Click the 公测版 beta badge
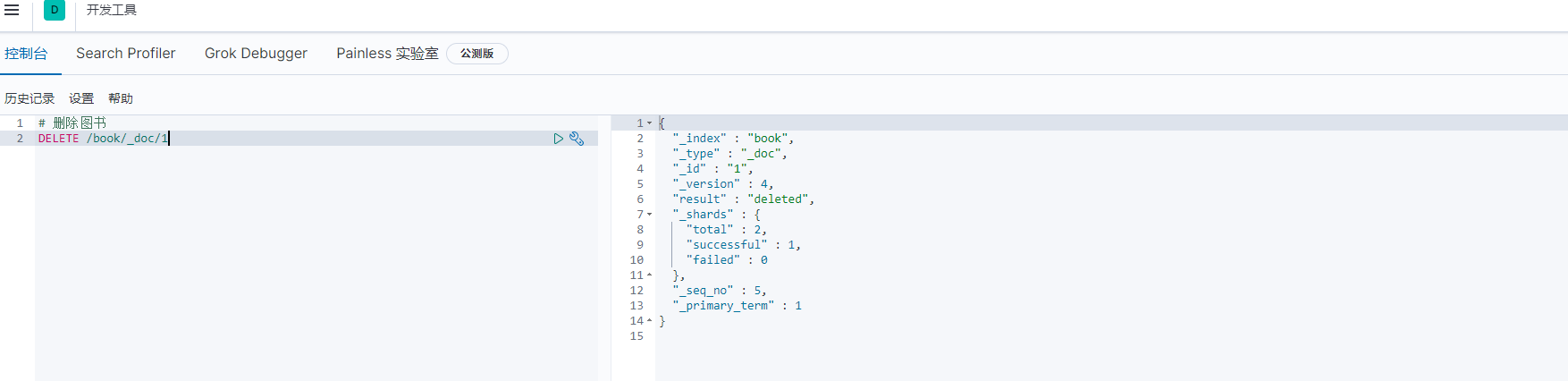1568x381 pixels. [477, 54]
